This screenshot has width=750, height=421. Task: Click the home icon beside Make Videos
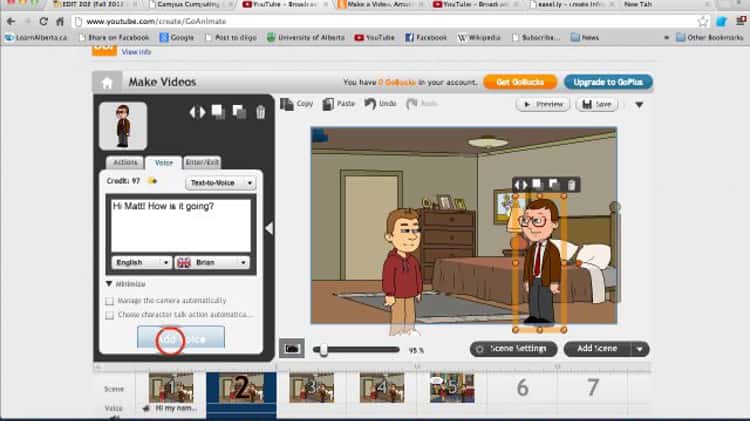(x=106, y=83)
